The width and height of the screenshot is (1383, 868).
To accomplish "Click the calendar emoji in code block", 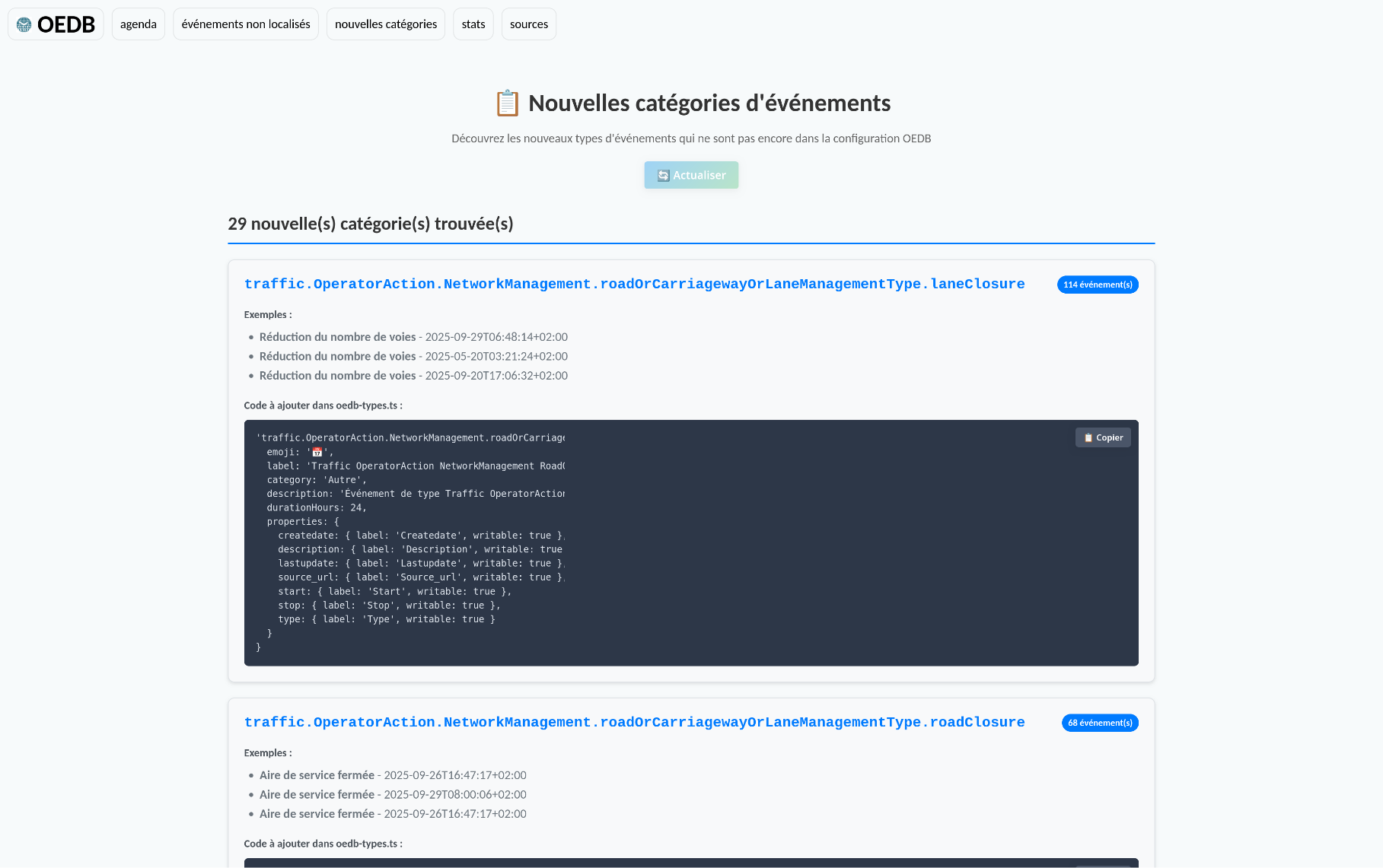I will pos(317,452).
